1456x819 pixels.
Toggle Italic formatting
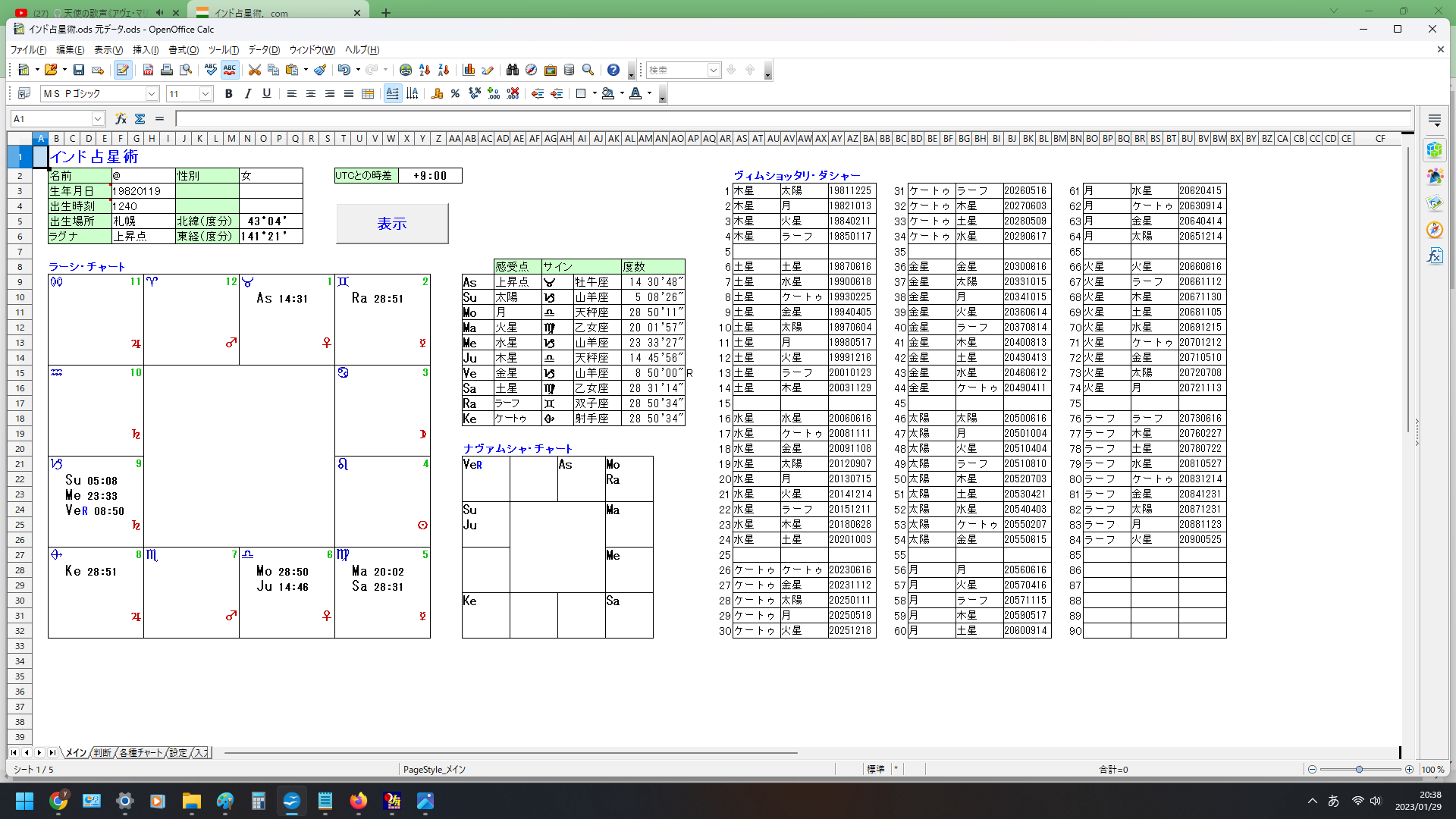tap(247, 94)
